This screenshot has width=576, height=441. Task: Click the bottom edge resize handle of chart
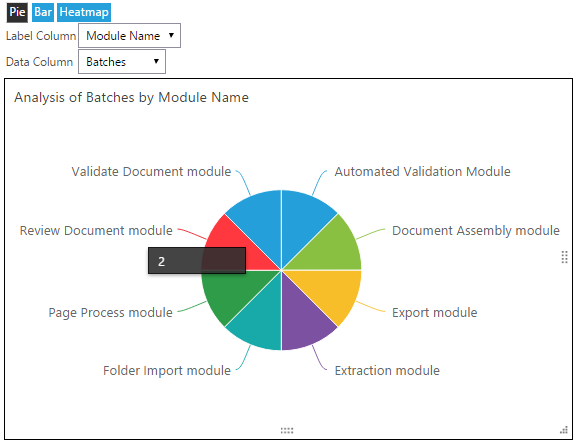[287, 430]
